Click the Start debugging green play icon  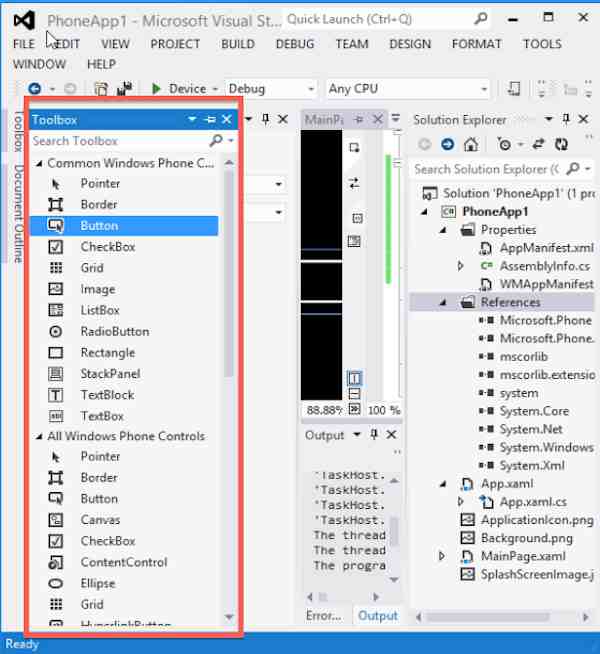pos(156,88)
